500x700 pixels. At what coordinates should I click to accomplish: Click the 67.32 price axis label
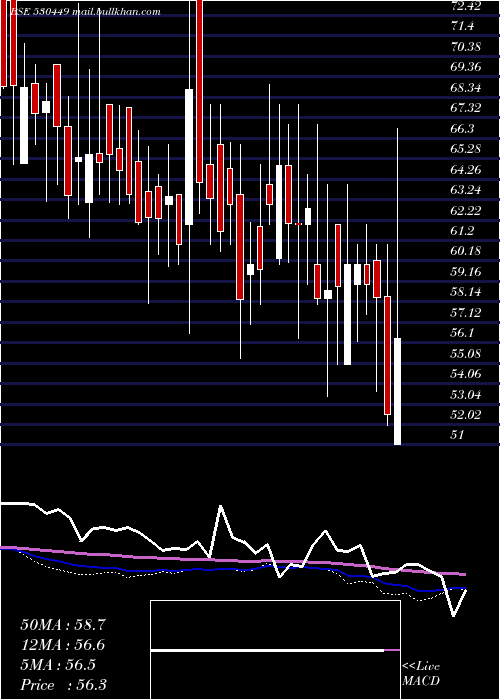coord(466,108)
